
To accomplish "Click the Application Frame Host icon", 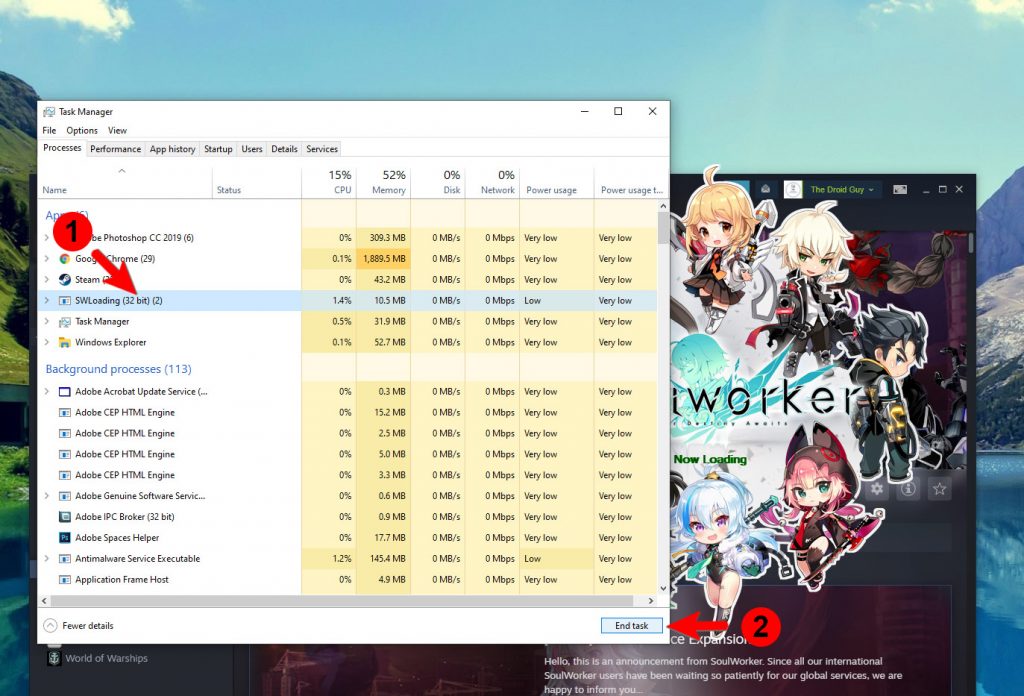I will pyautogui.click(x=65, y=580).
